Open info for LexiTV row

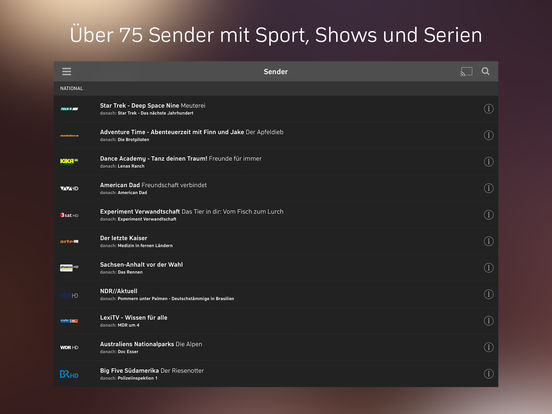point(488,321)
